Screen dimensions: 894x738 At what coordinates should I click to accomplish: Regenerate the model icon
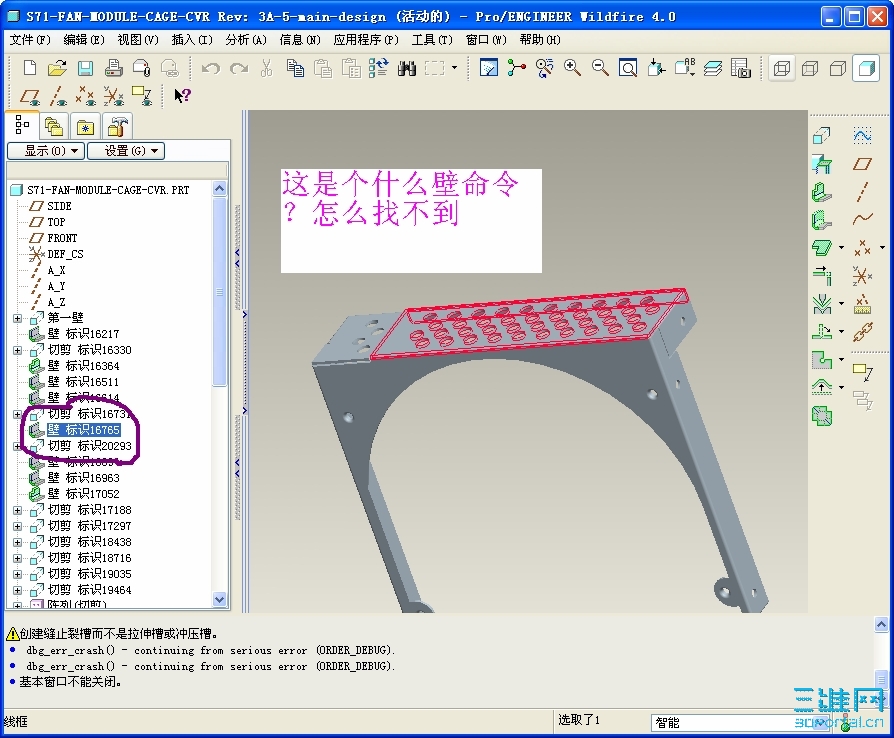pos(379,68)
